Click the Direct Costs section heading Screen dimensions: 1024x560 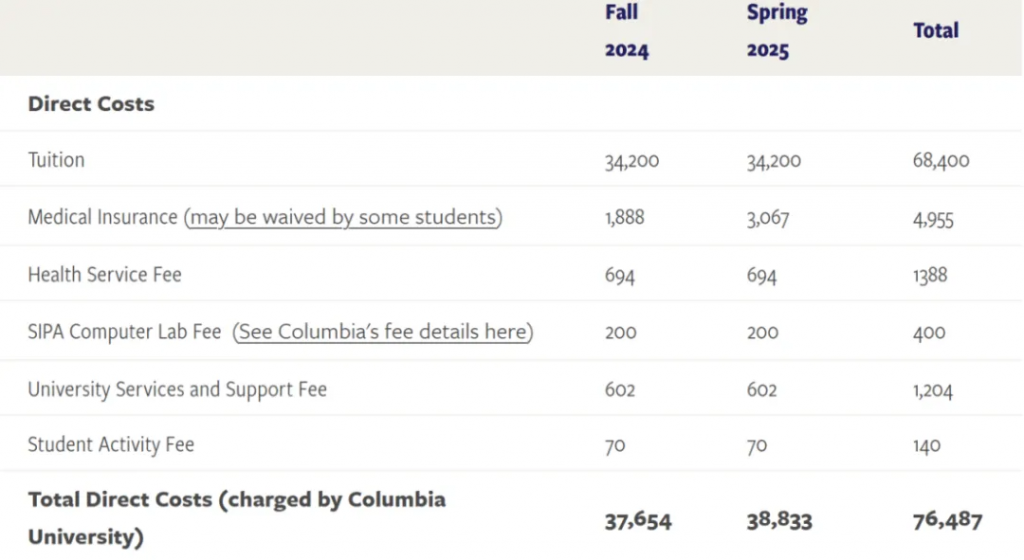coord(91,104)
